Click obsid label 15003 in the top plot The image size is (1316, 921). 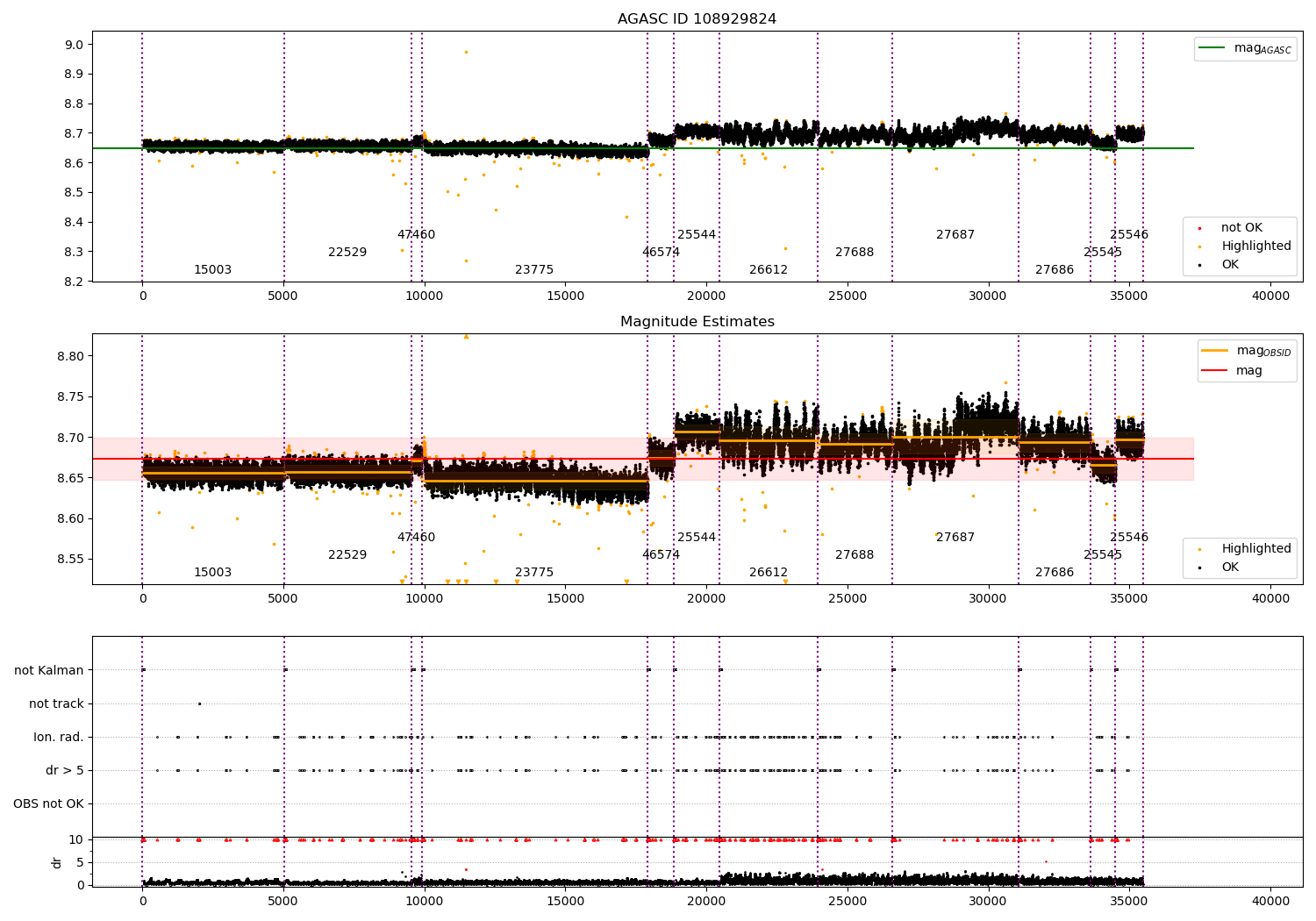coord(212,270)
